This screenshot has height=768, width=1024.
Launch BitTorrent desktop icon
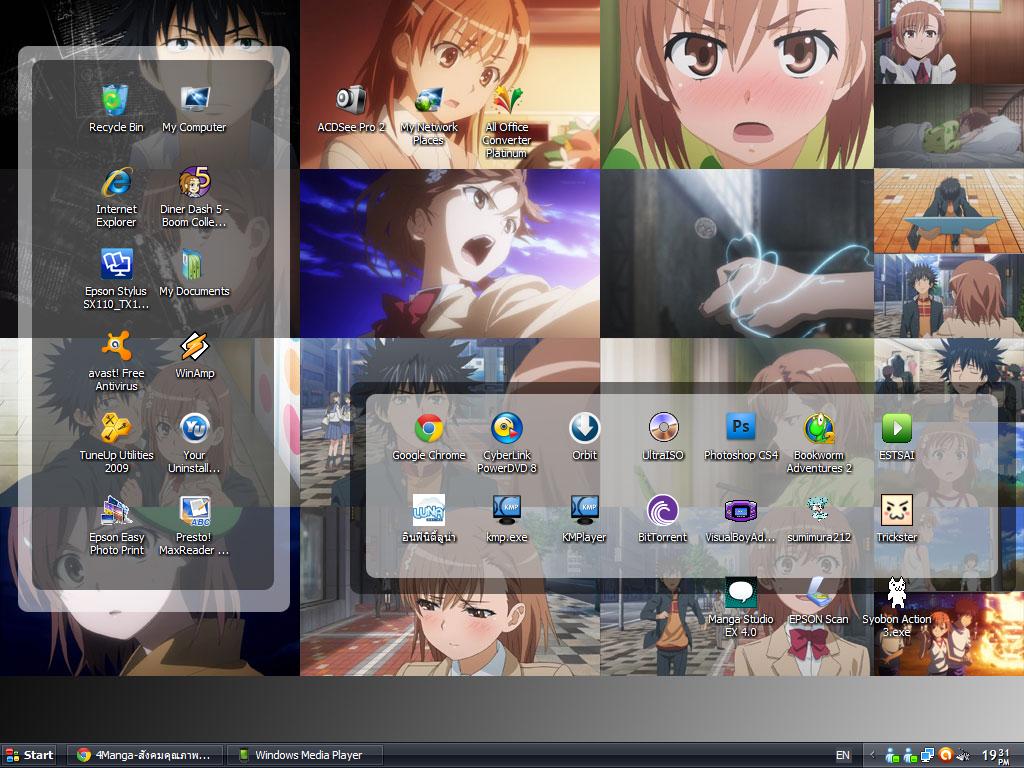click(663, 519)
